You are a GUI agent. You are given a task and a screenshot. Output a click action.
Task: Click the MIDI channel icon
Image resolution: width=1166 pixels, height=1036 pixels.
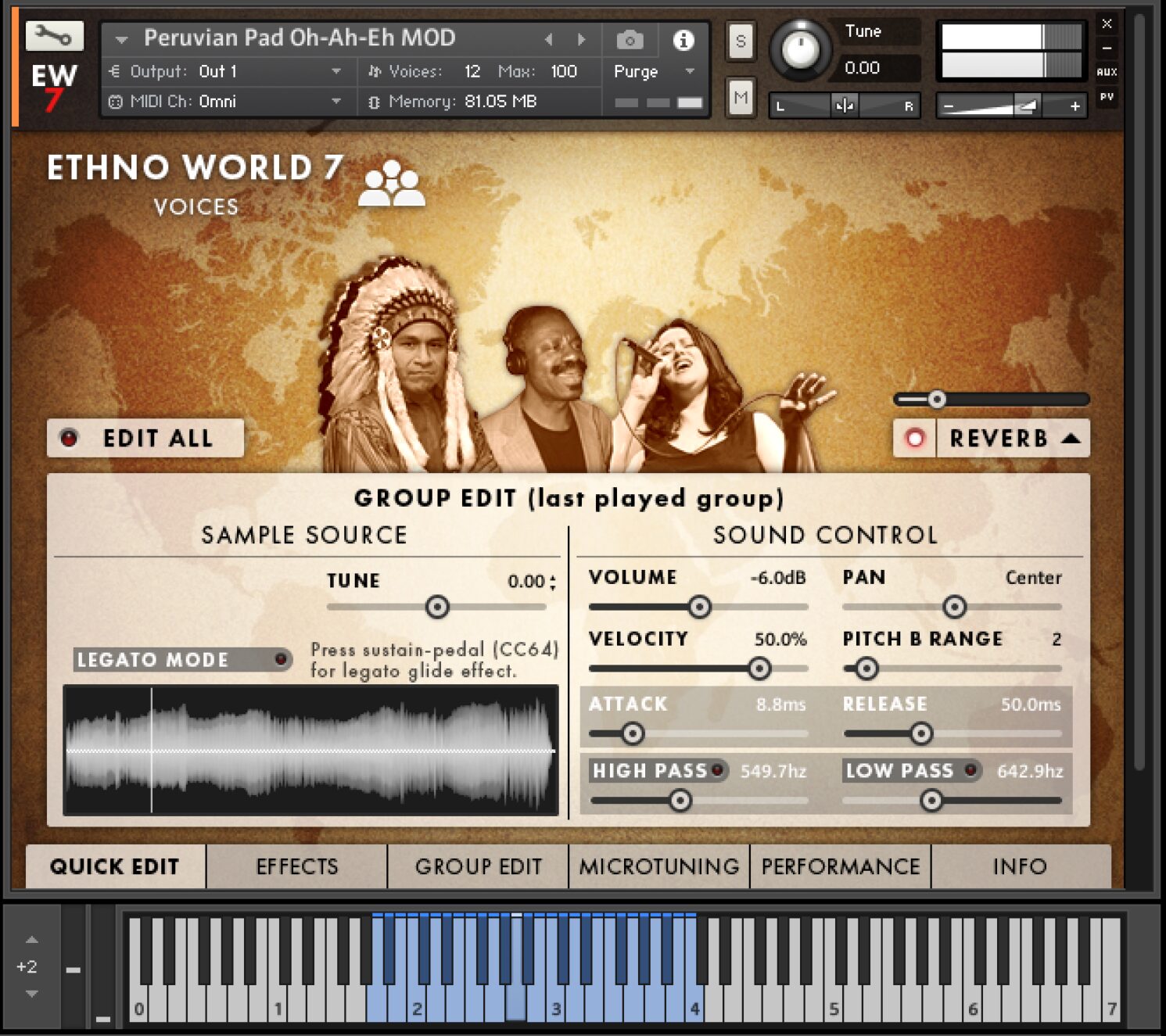click(116, 102)
